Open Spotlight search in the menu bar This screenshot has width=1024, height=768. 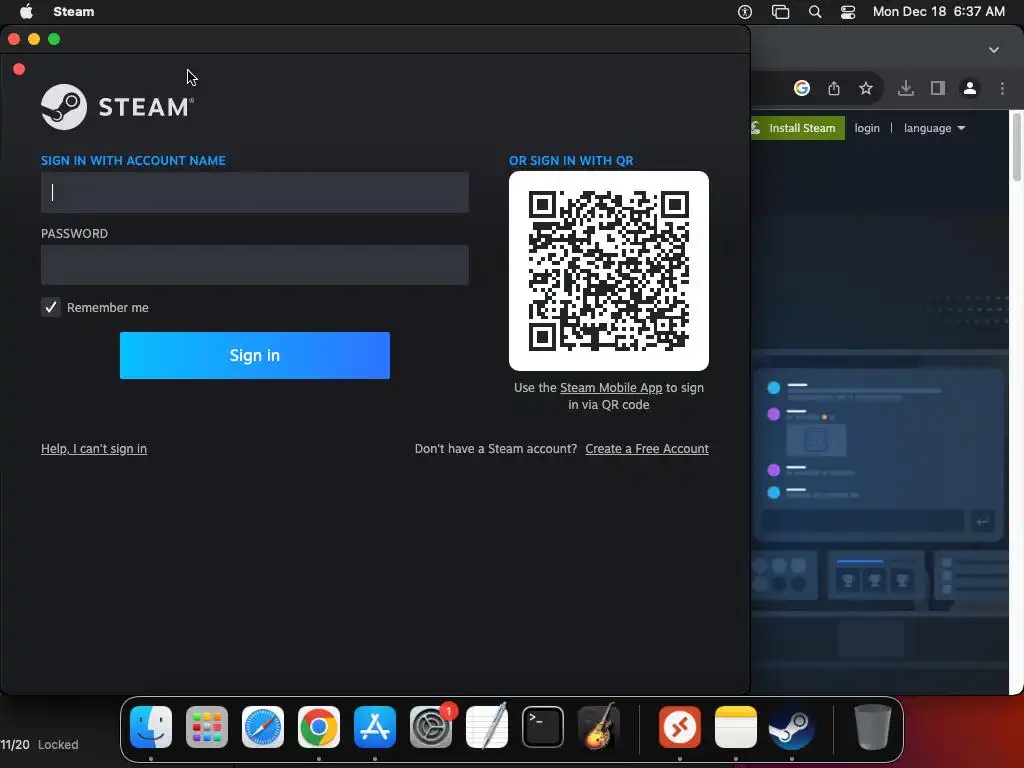tap(815, 12)
